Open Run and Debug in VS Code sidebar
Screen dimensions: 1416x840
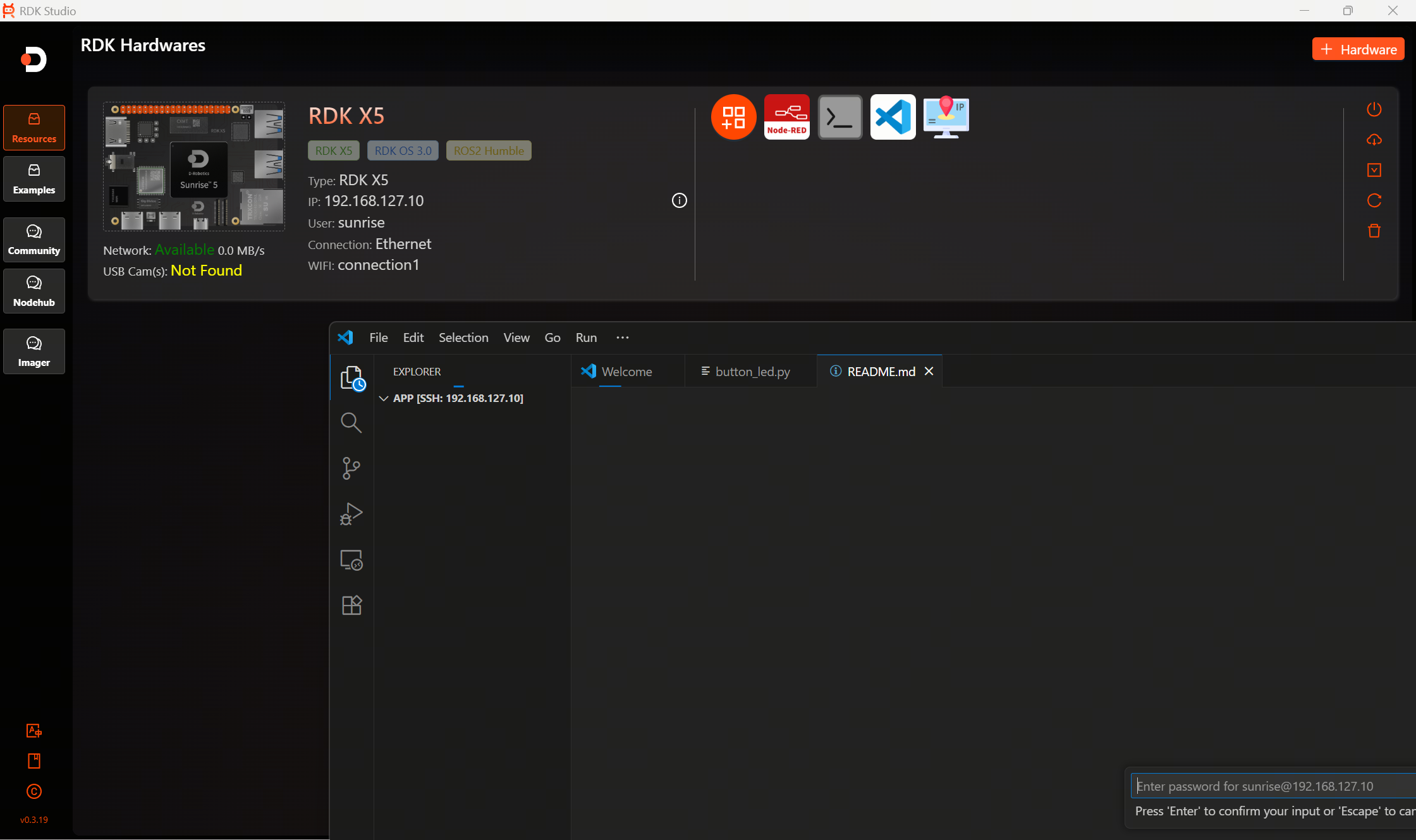351,513
